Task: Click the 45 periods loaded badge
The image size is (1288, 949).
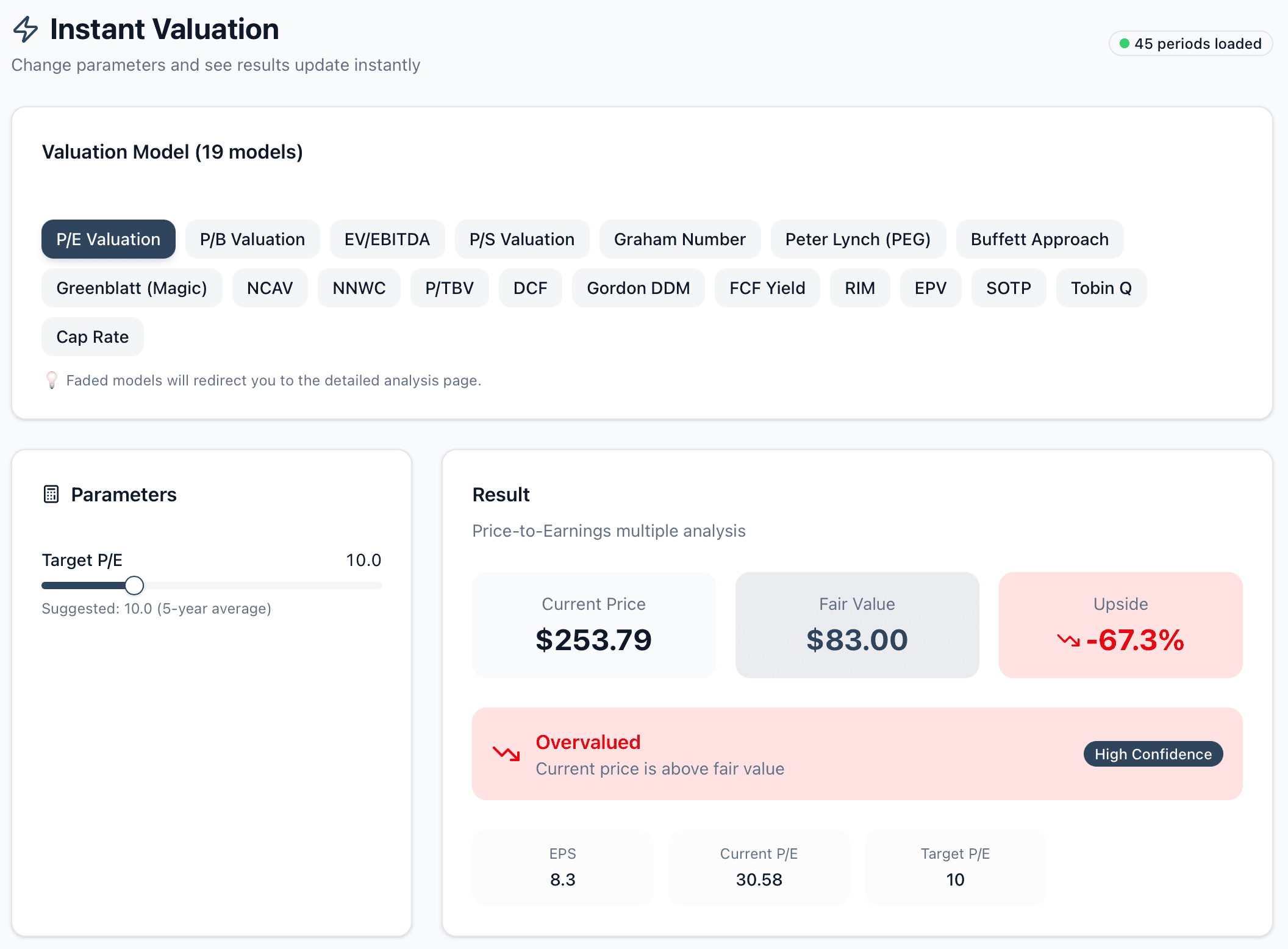Action: coord(1190,44)
